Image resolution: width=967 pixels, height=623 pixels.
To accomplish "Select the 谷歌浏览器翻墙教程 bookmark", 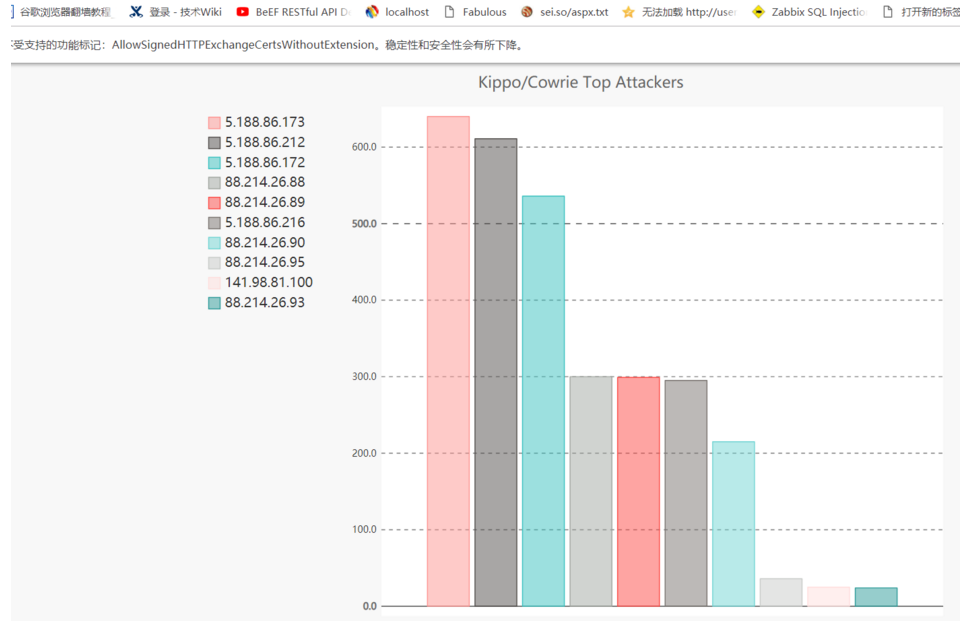I will tap(65, 12).
